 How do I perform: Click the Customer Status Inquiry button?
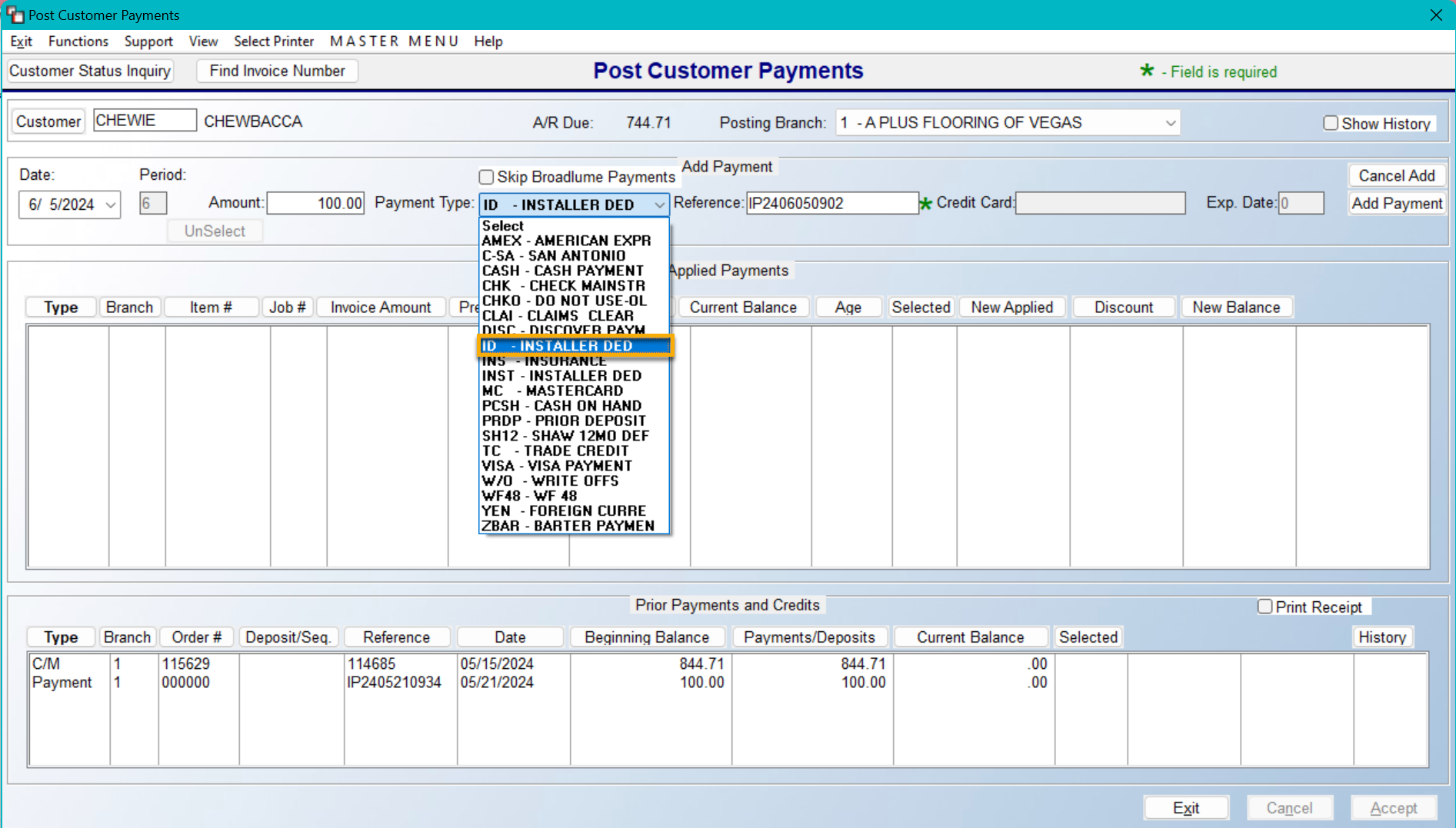pyautogui.click(x=90, y=71)
